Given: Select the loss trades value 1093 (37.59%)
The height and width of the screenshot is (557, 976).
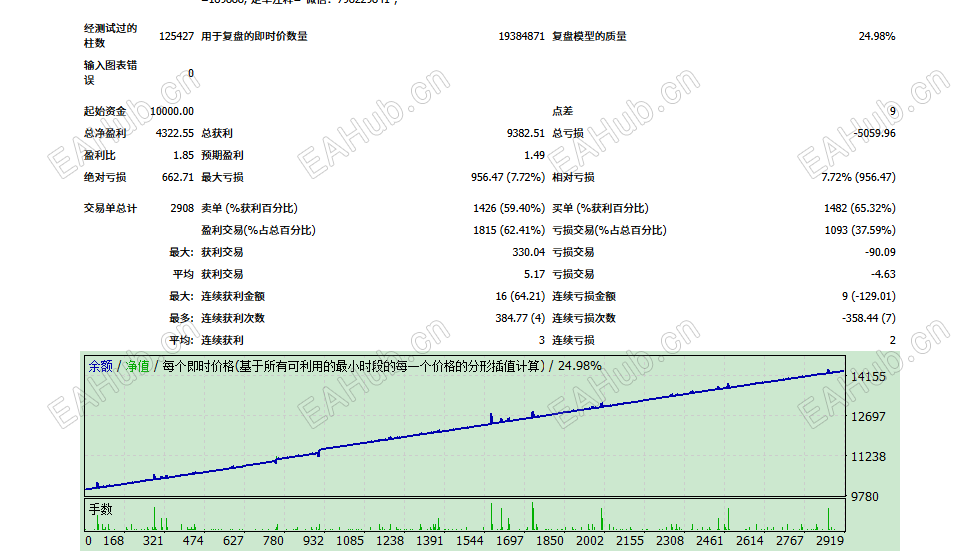Looking at the screenshot, I should pyautogui.click(x=860, y=230).
